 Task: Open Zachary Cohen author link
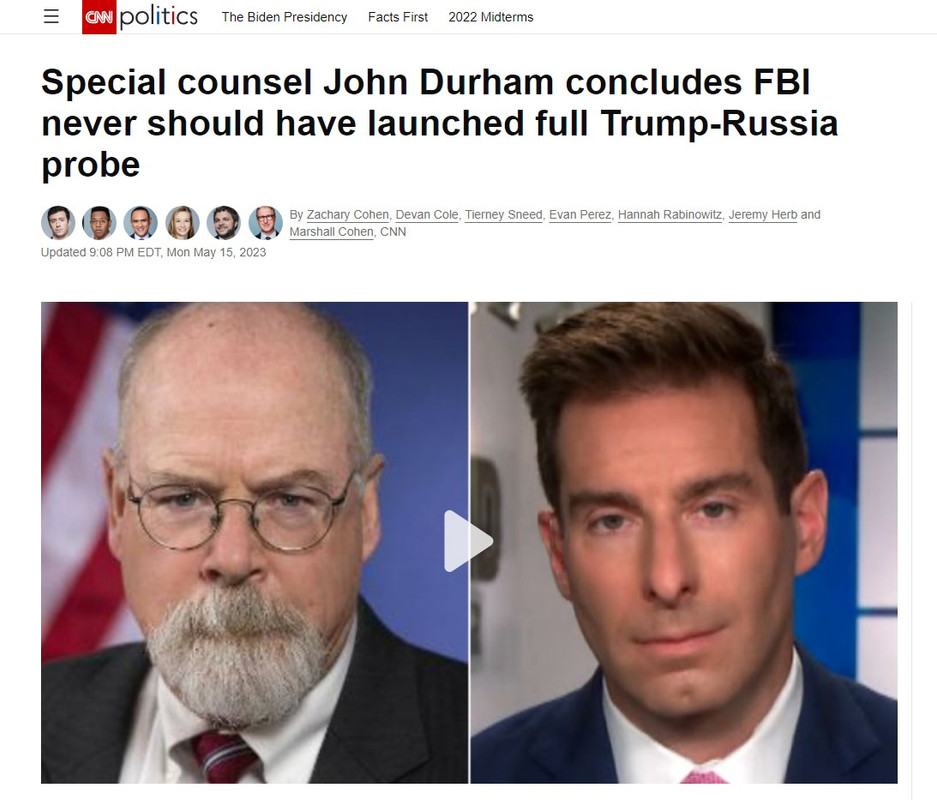click(348, 214)
